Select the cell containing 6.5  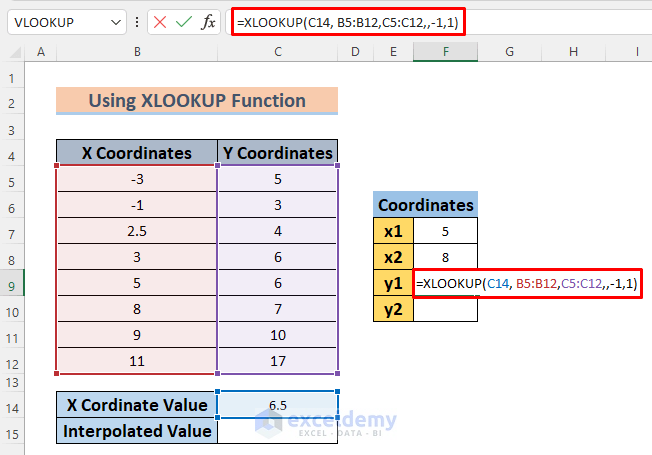click(278, 405)
